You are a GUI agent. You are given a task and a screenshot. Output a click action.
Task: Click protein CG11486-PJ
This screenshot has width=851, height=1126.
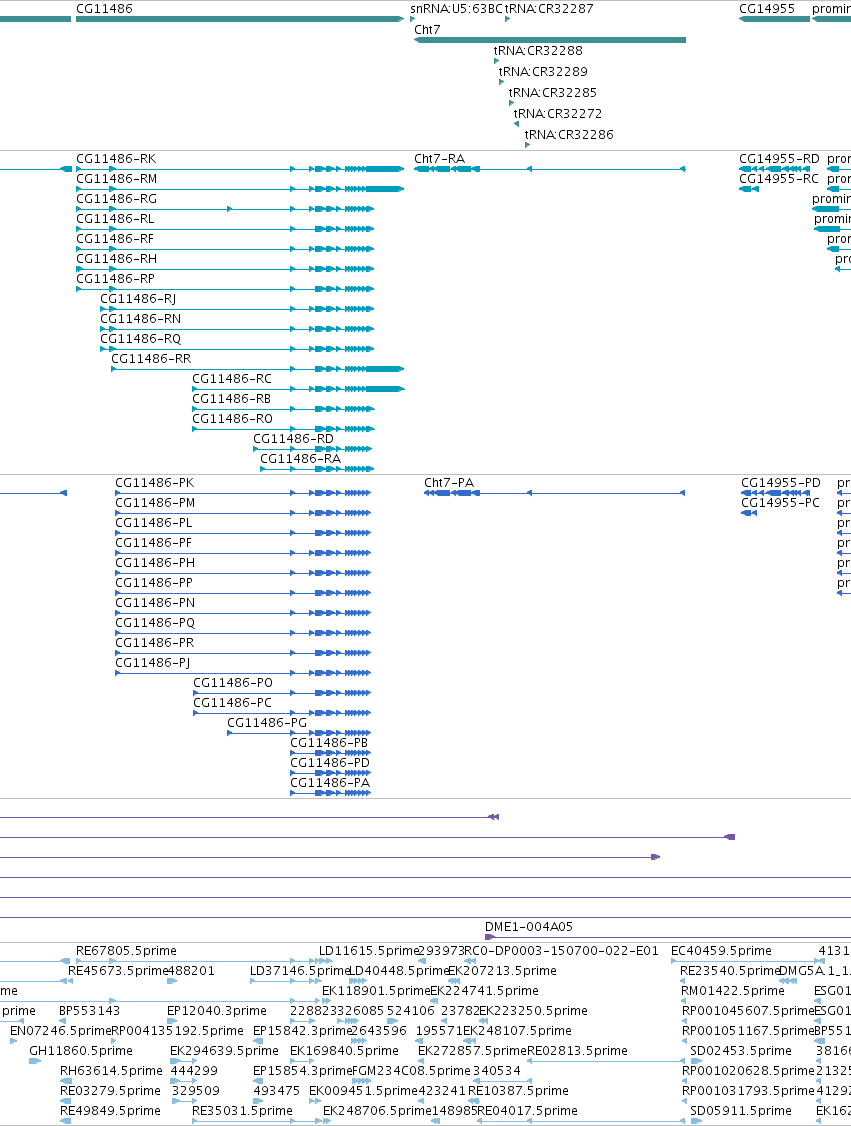coord(152,664)
